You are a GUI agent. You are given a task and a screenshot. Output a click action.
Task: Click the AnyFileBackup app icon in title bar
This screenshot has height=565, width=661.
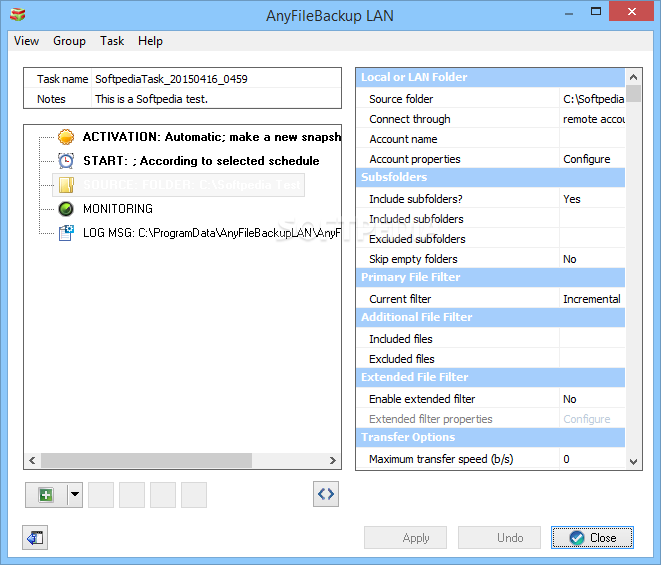click(18, 15)
